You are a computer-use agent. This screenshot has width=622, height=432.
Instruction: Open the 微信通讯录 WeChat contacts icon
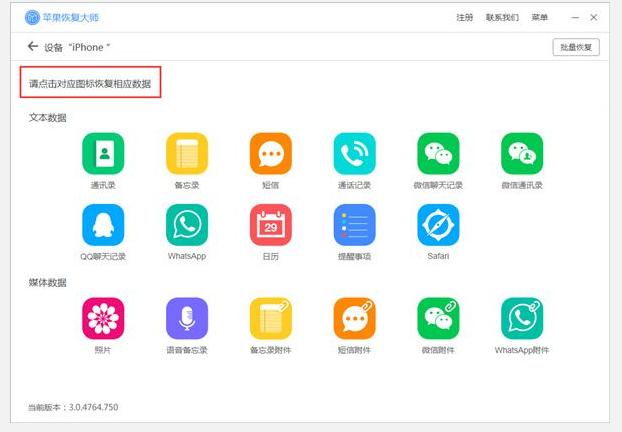522,154
